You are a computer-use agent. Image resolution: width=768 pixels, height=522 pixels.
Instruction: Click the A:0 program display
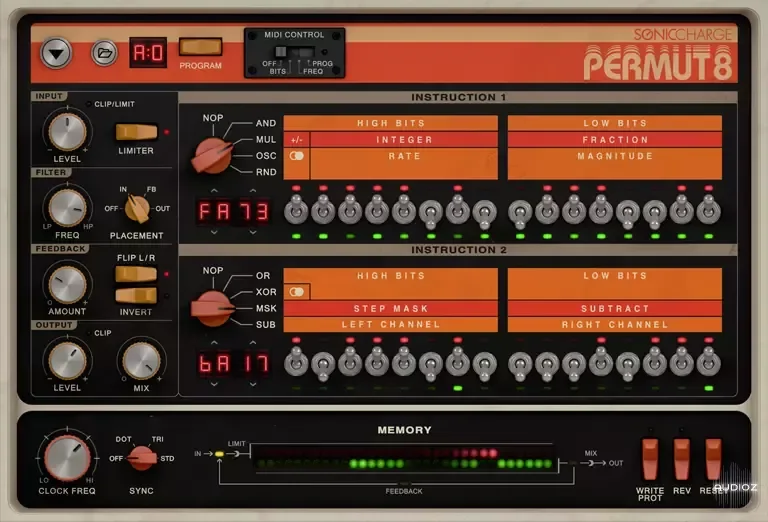point(148,52)
